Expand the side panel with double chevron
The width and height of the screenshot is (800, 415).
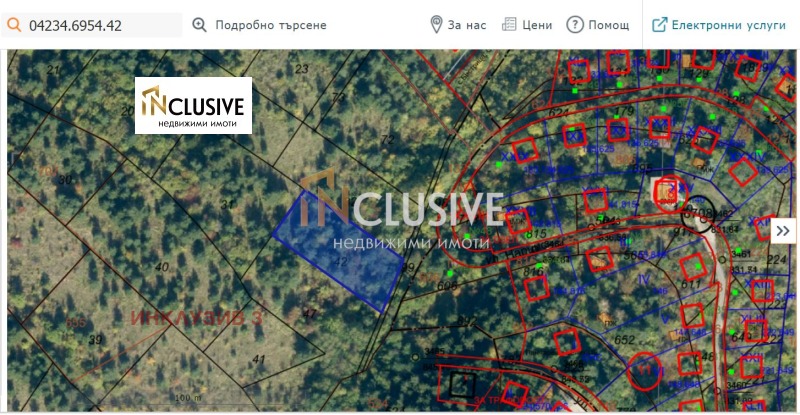pyautogui.click(x=783, y=231)
